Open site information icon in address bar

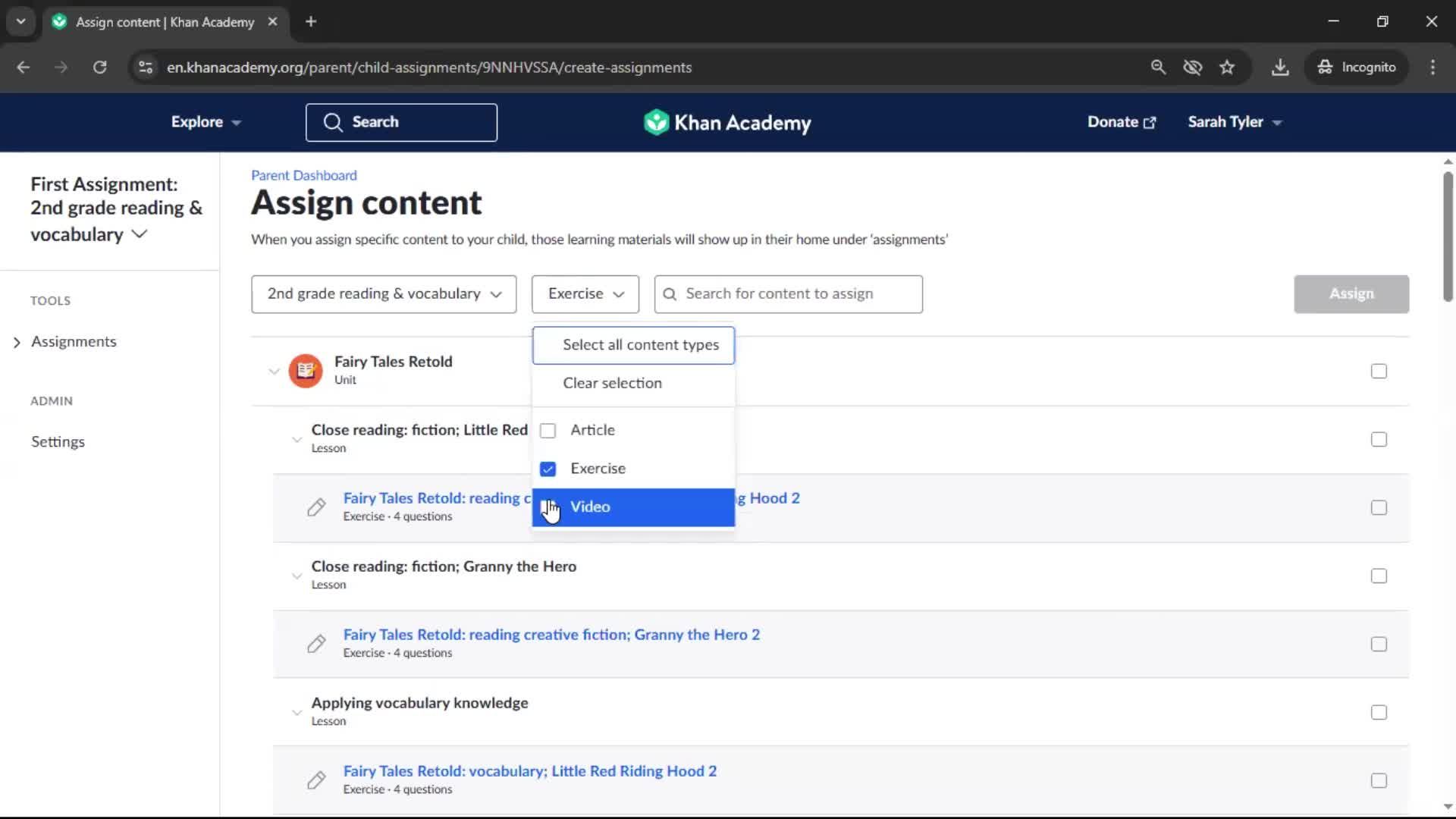coord(146,67)
